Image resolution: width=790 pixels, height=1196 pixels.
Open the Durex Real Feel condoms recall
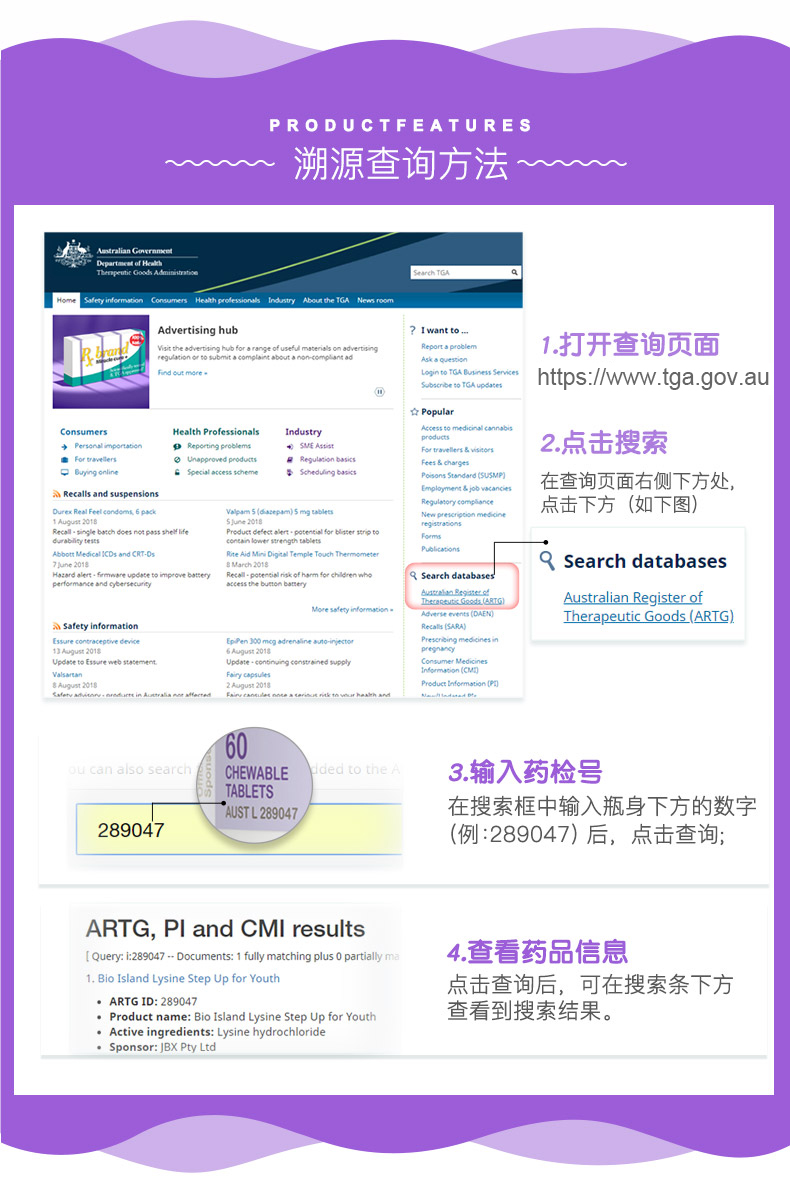pyautogui.click(x=104, y=511)
